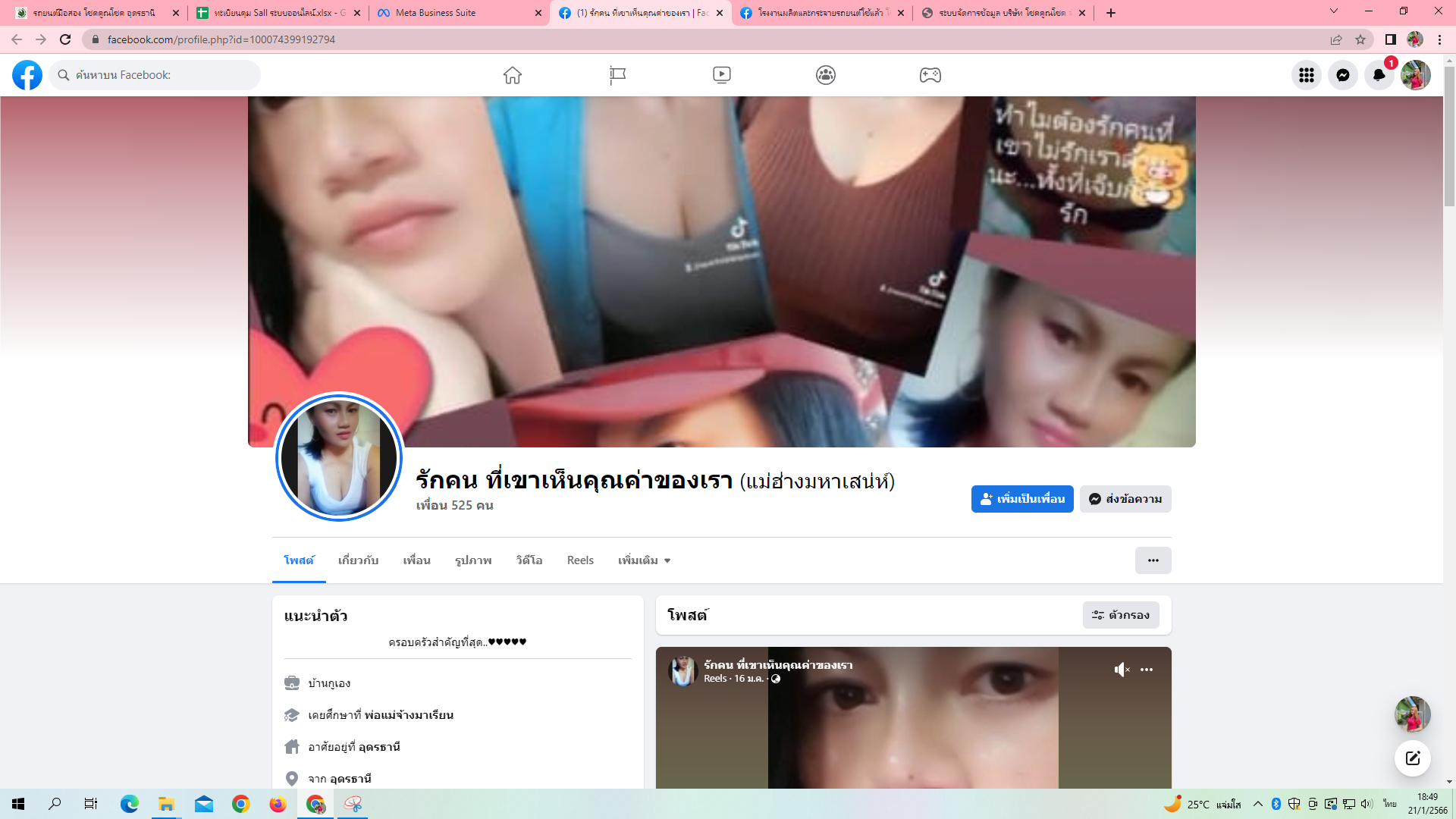Click the ส่งข้อความ button
Image resolution: width=1456 pixels, height=819 pixels.
click(x=1125, y=499)
